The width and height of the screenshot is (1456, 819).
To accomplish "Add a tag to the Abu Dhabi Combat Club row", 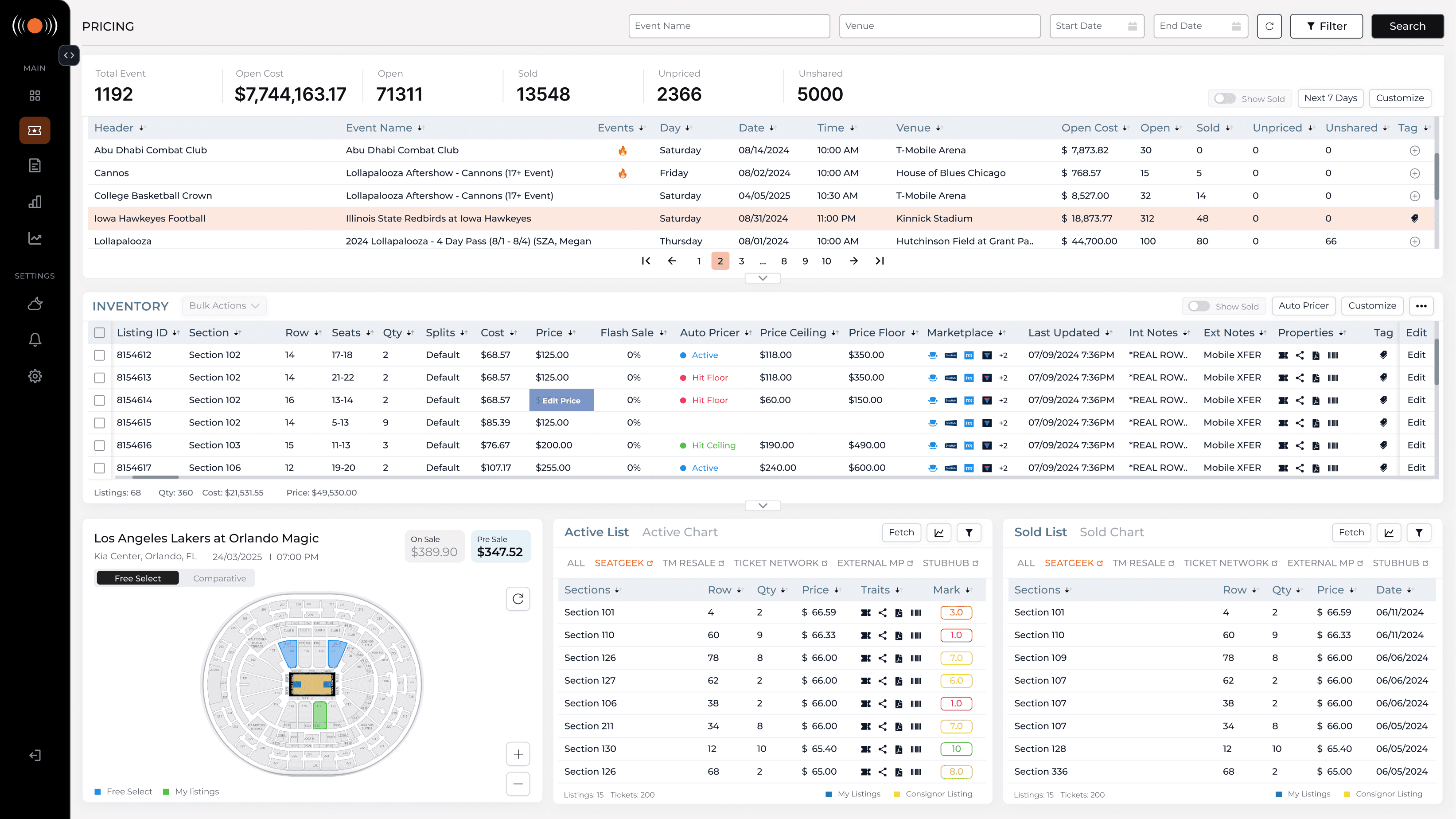I will 1414,150.
